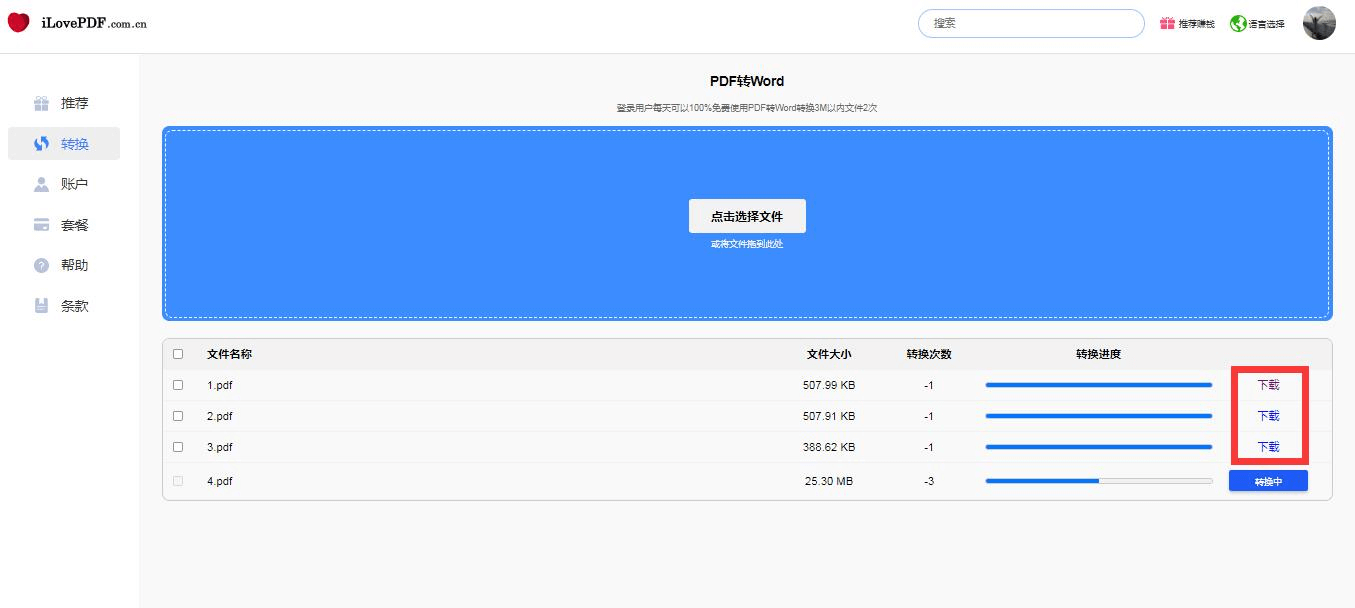Click the convert arrows icon in sidebar
Viewport: 1355px width, 608px height.
pyautogui.click(x=41, y=144)
